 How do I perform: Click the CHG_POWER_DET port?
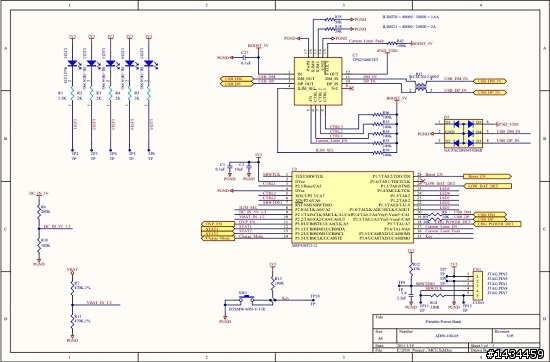tap(497, 223)
